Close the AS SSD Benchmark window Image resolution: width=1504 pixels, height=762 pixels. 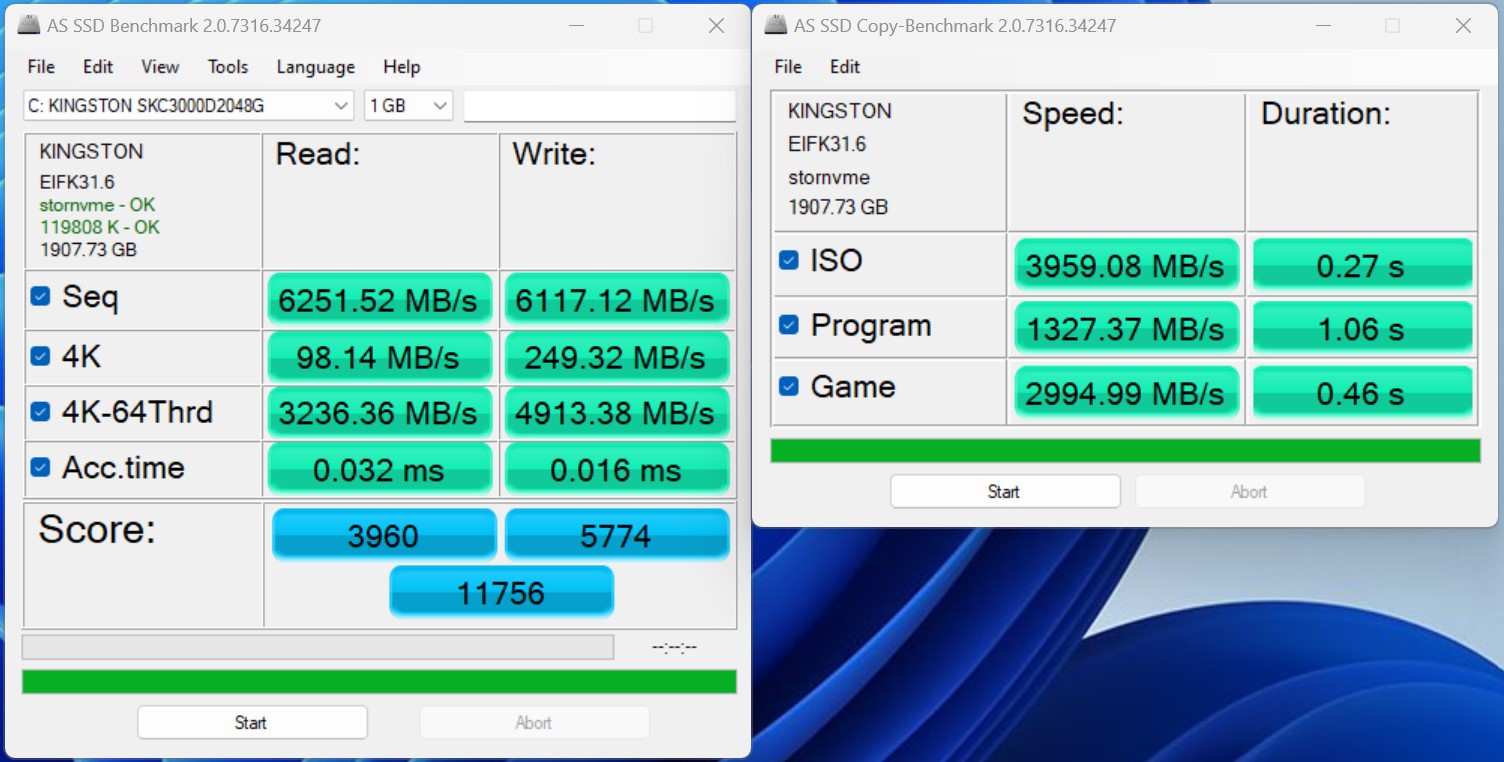(x=716, y=26)
